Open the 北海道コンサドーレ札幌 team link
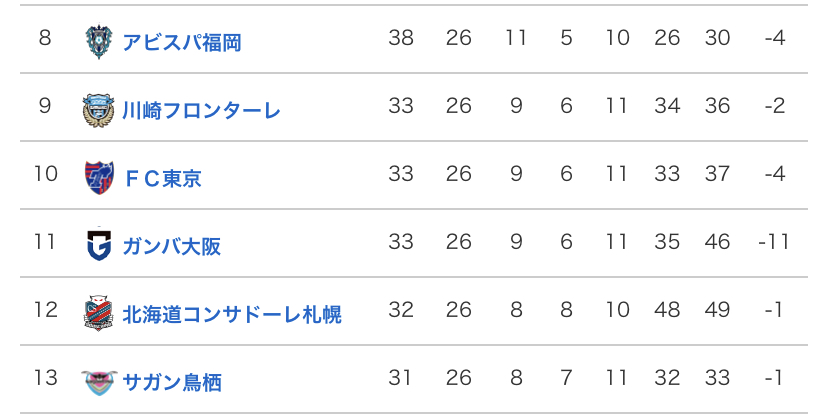Image resolution: width=828 pixels, height=414 pixels. coord(232,314)
